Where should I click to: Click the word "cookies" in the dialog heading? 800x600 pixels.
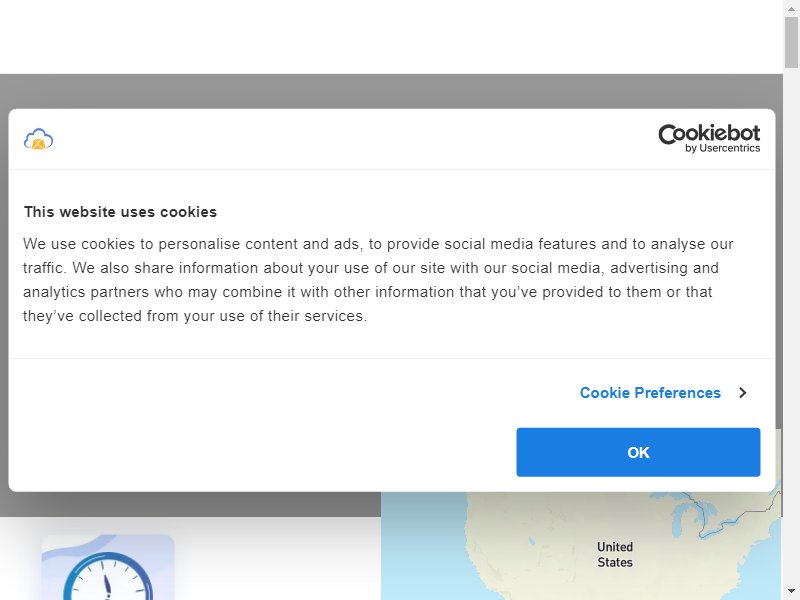(188, 212)
